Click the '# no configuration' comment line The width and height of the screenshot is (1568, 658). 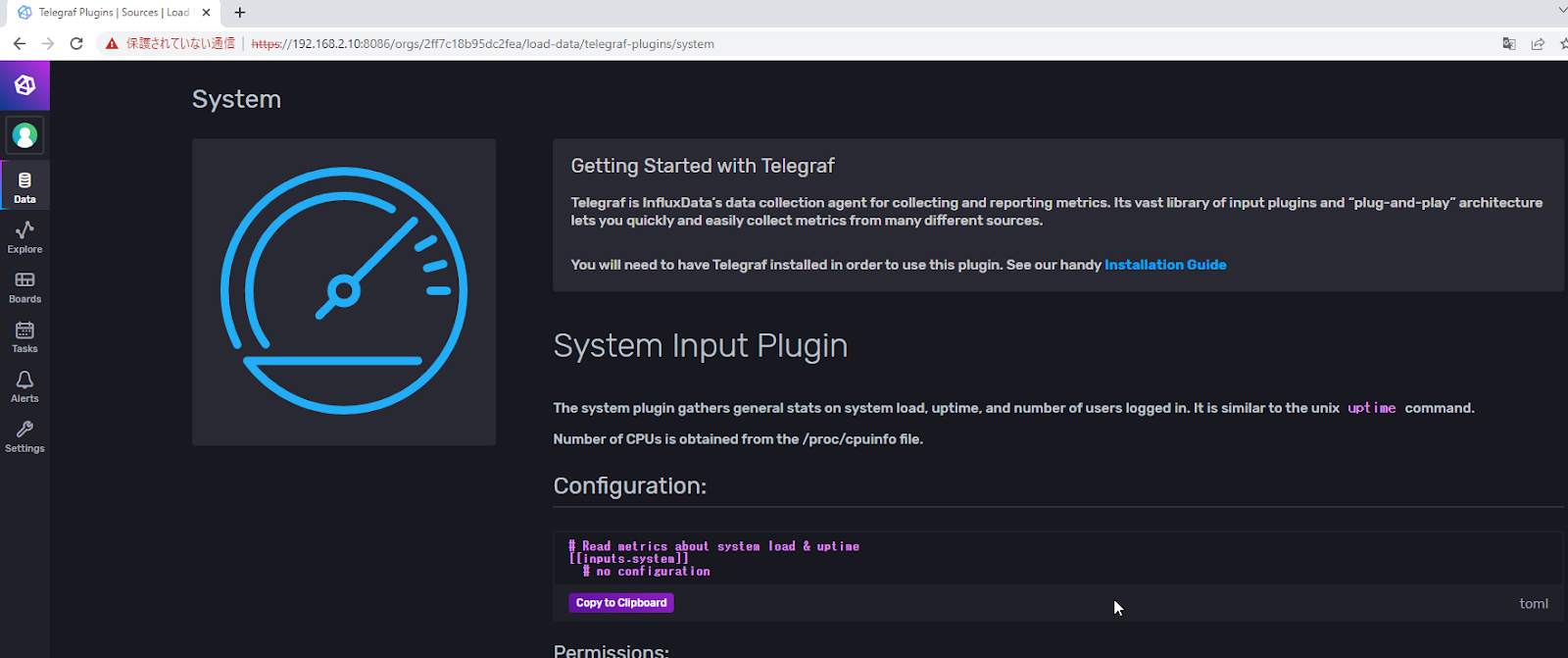pyautogui.click(x=647, y=571)
